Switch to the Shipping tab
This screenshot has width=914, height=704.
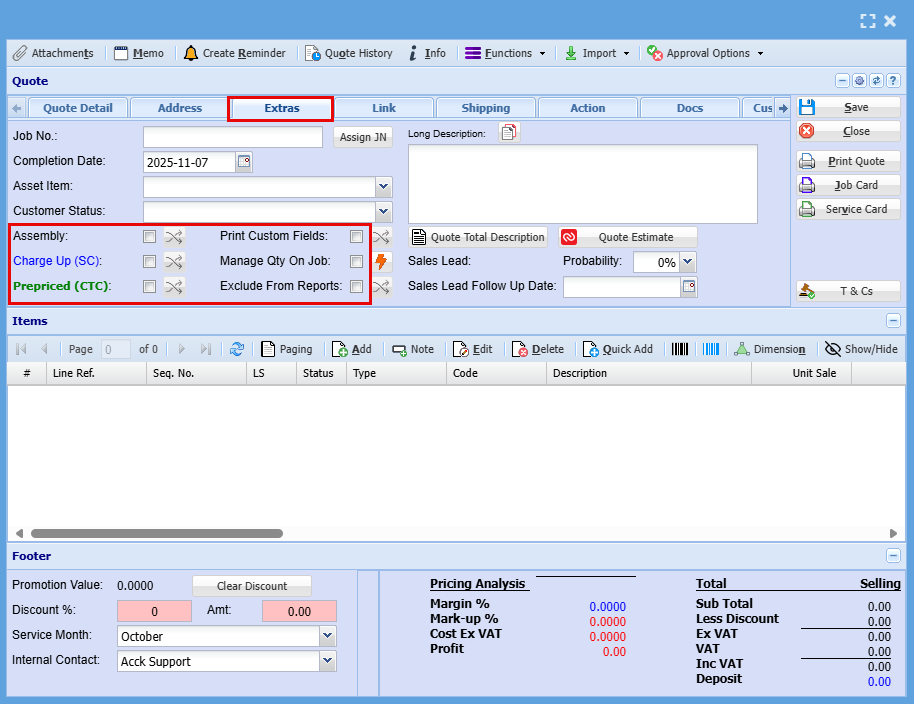486,108
